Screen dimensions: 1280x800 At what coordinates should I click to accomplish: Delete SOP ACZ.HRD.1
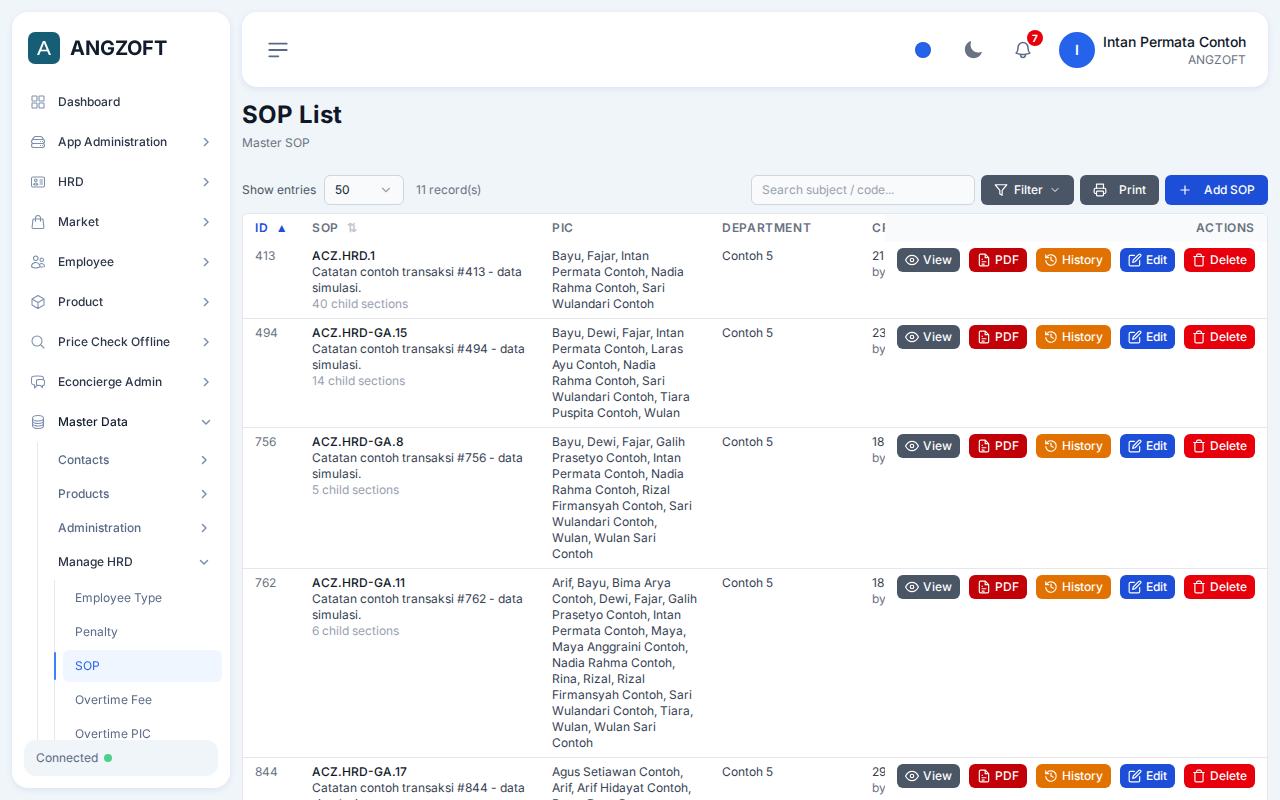[1219, 260]
